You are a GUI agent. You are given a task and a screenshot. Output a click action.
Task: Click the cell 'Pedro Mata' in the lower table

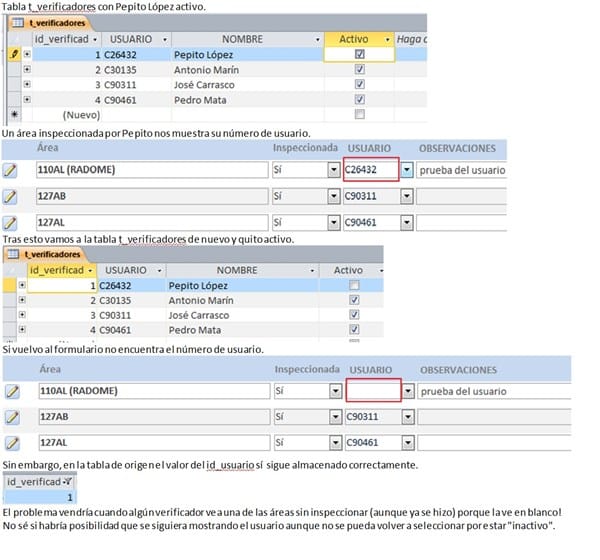coord(242,330)
